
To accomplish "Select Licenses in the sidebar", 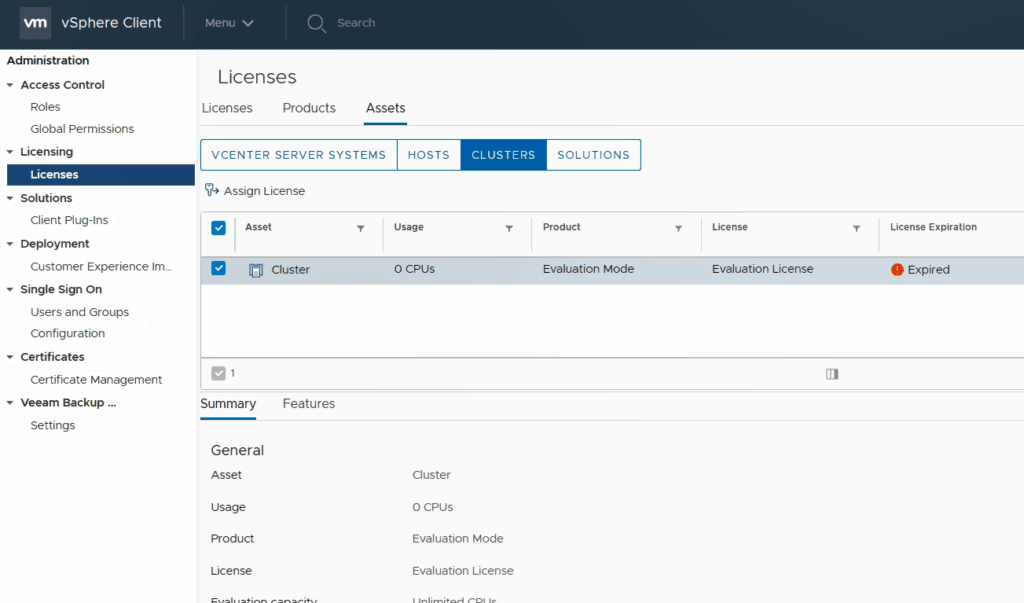I will 101,174.
